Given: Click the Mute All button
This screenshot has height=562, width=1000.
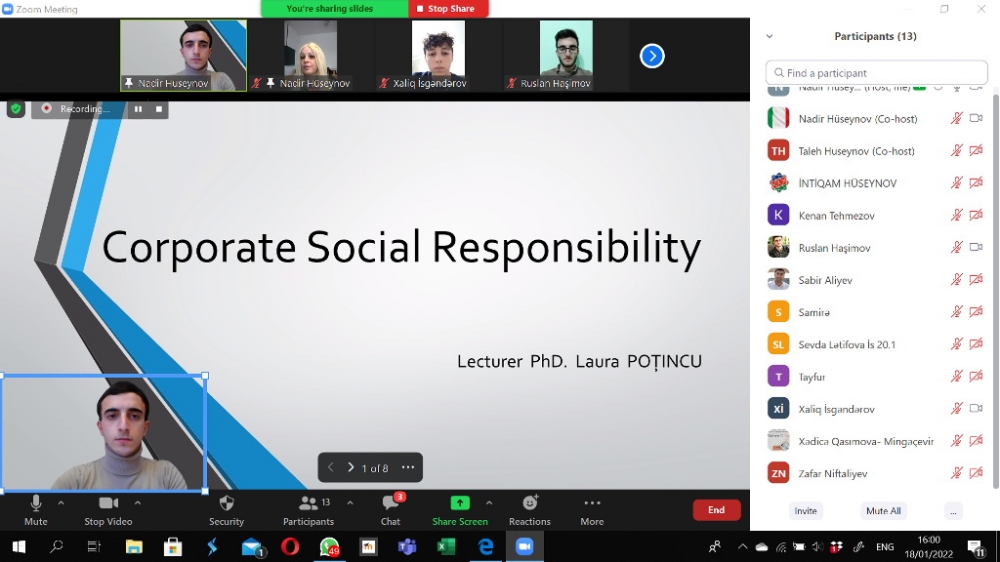Looking at the screenshot, I should 883,511.
